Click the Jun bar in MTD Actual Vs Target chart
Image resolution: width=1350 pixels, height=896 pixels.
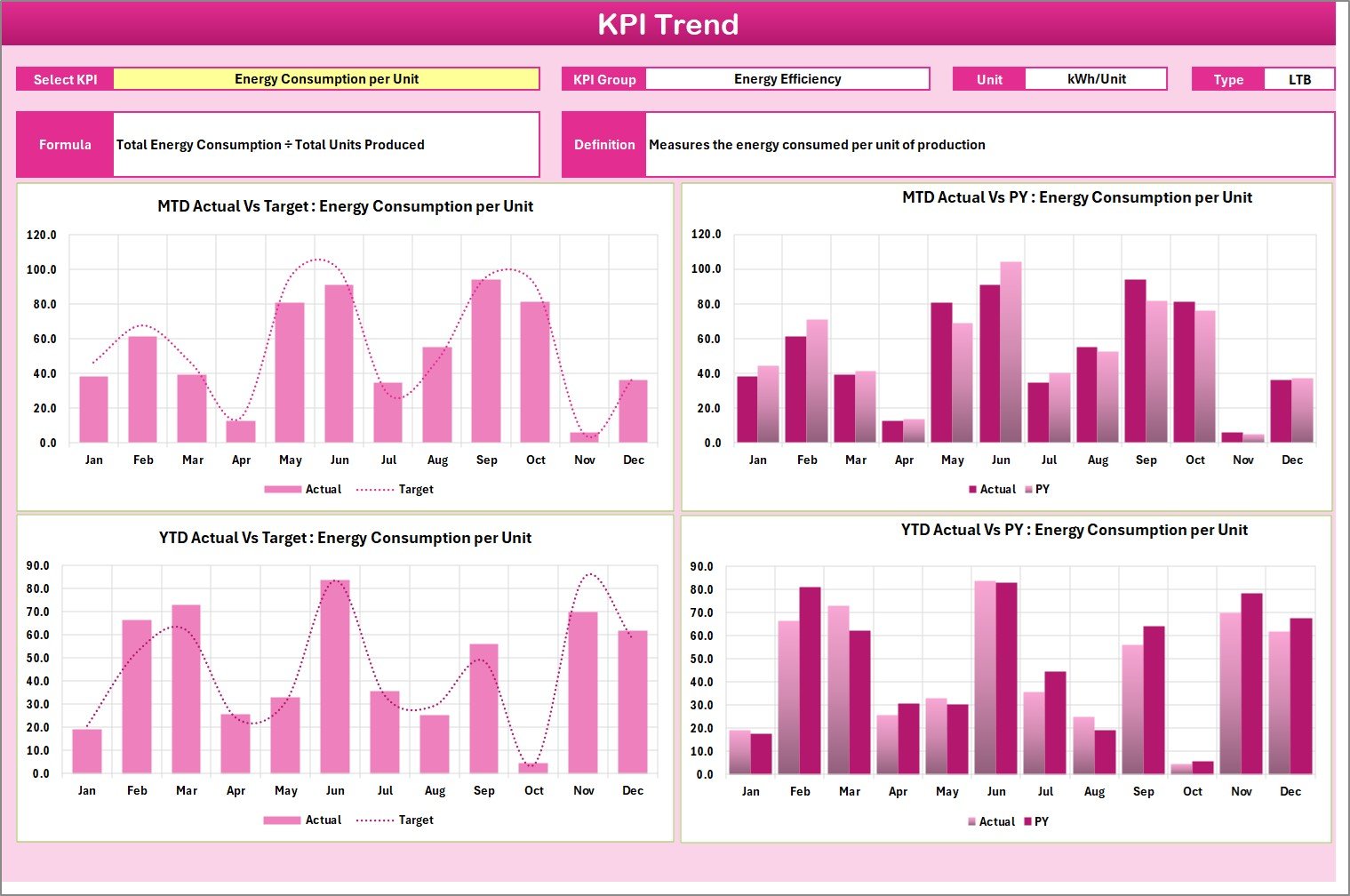click(x=339, y=364)
